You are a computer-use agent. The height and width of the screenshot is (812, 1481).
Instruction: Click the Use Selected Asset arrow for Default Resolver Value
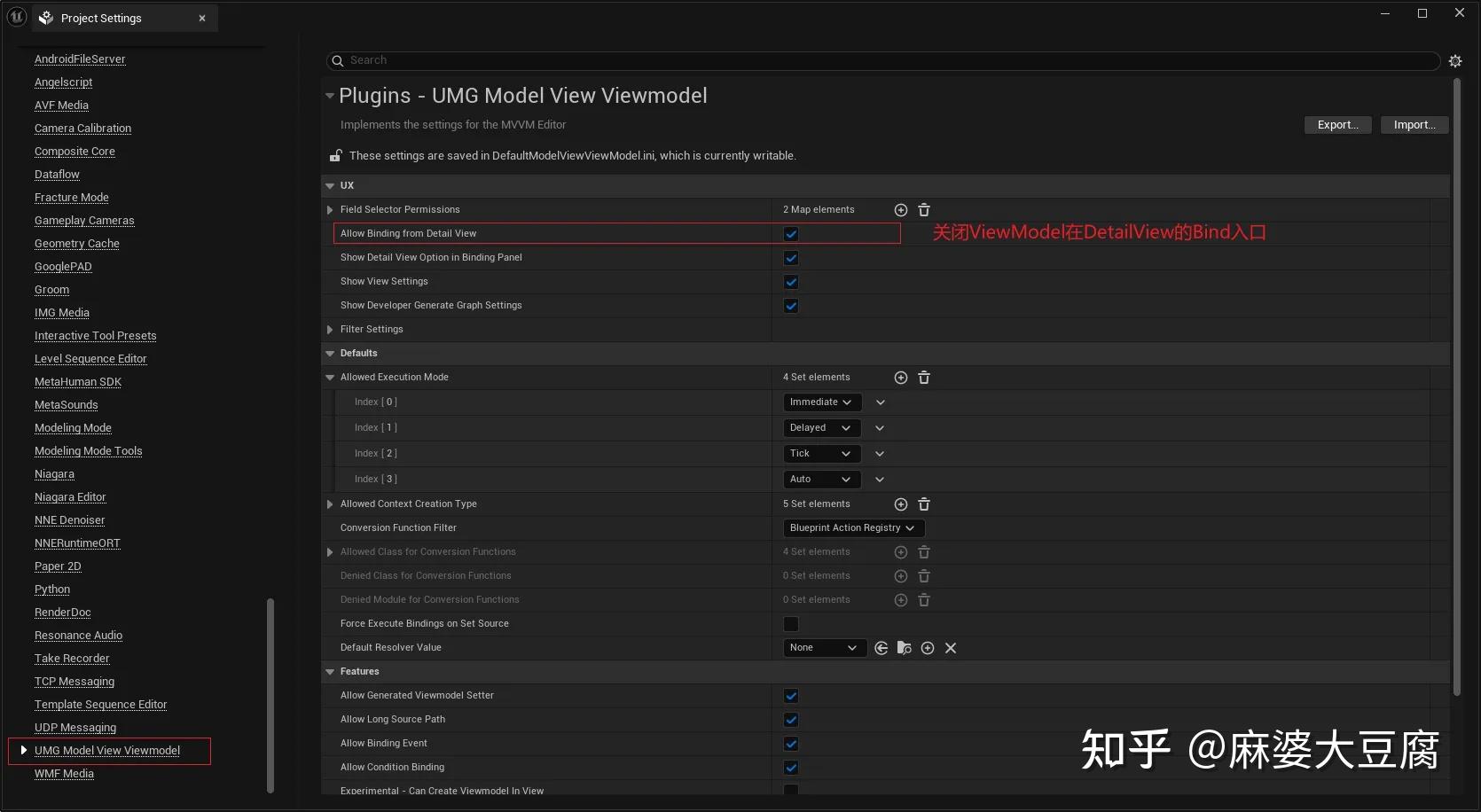pyautogui.click(x=881, y=648)
